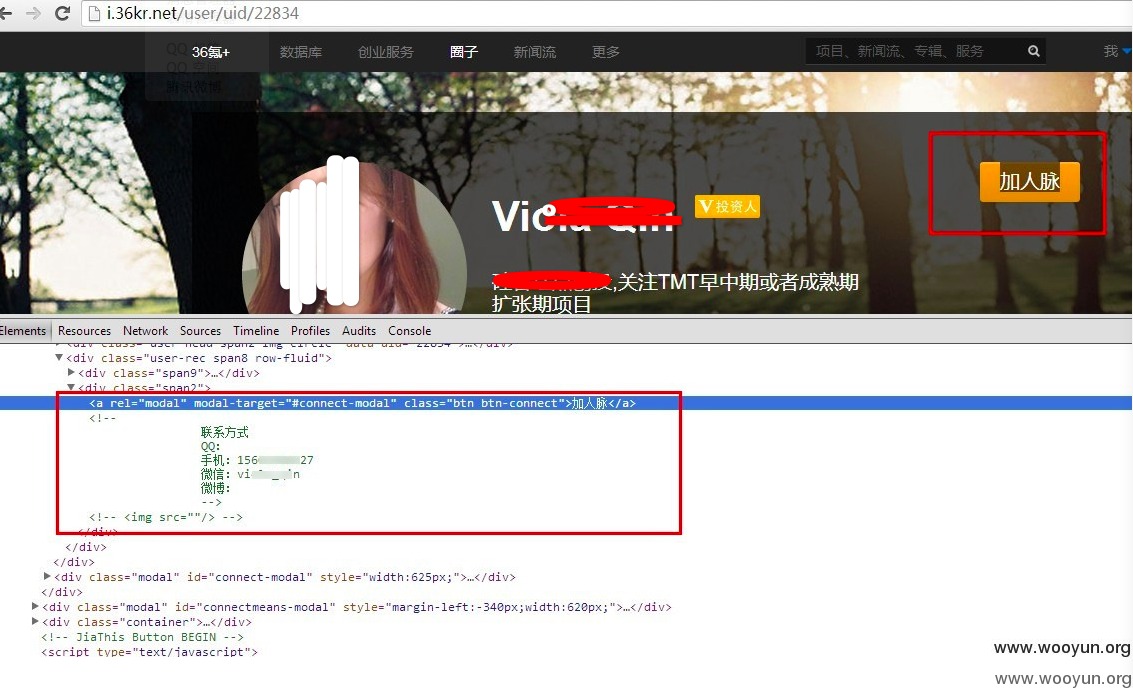Switch to the Timeline devtools tab

coord(256,330)
